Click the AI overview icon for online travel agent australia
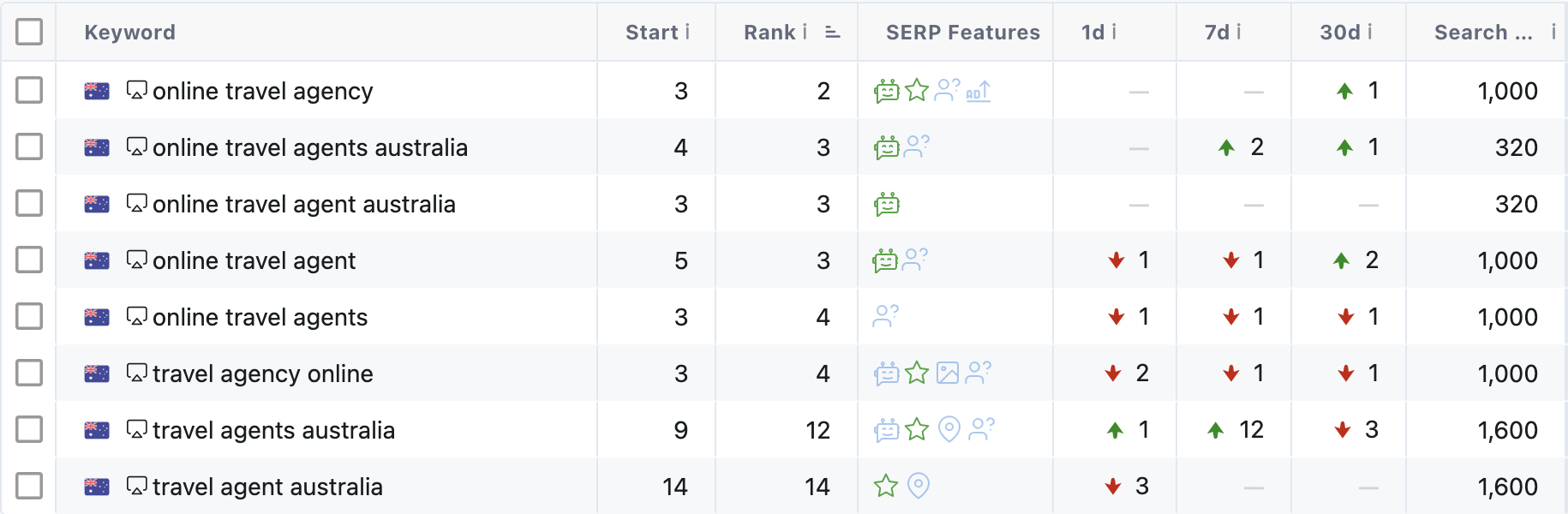Screen dimensions: 1568x514 (887, 204)
